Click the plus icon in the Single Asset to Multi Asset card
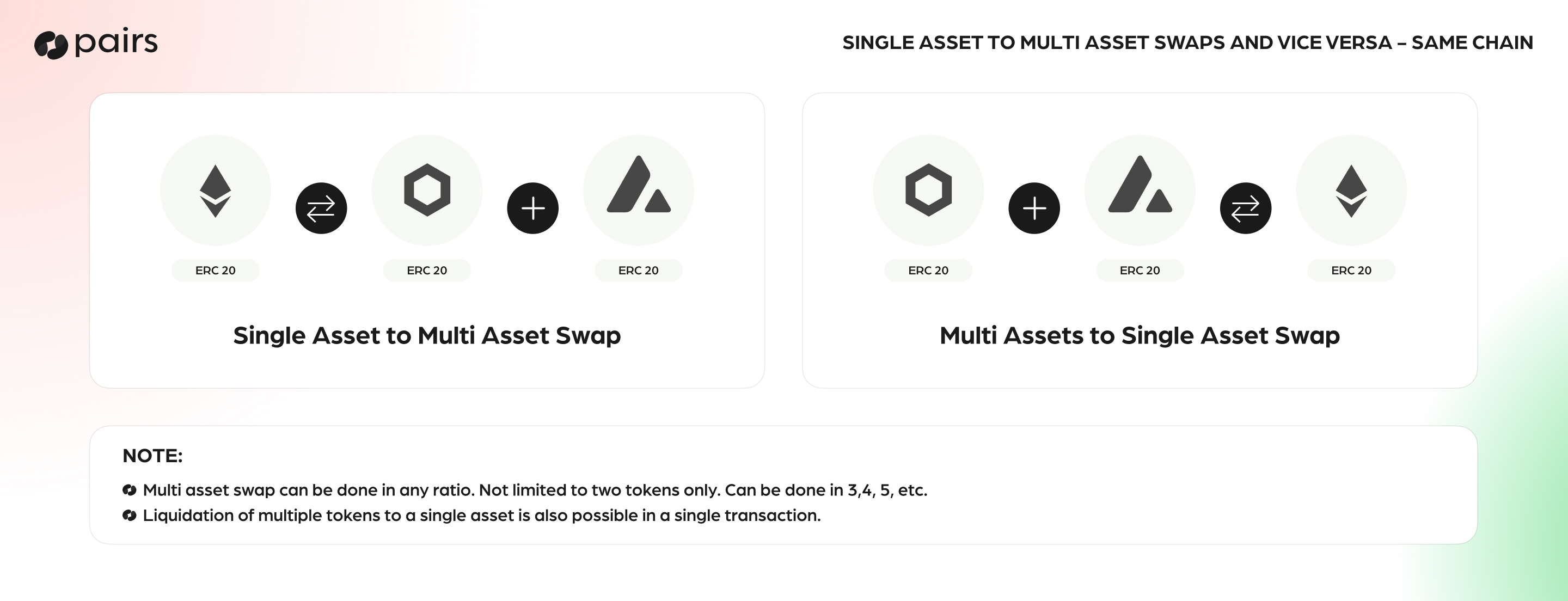1568x601 pixels. point(532,208)
